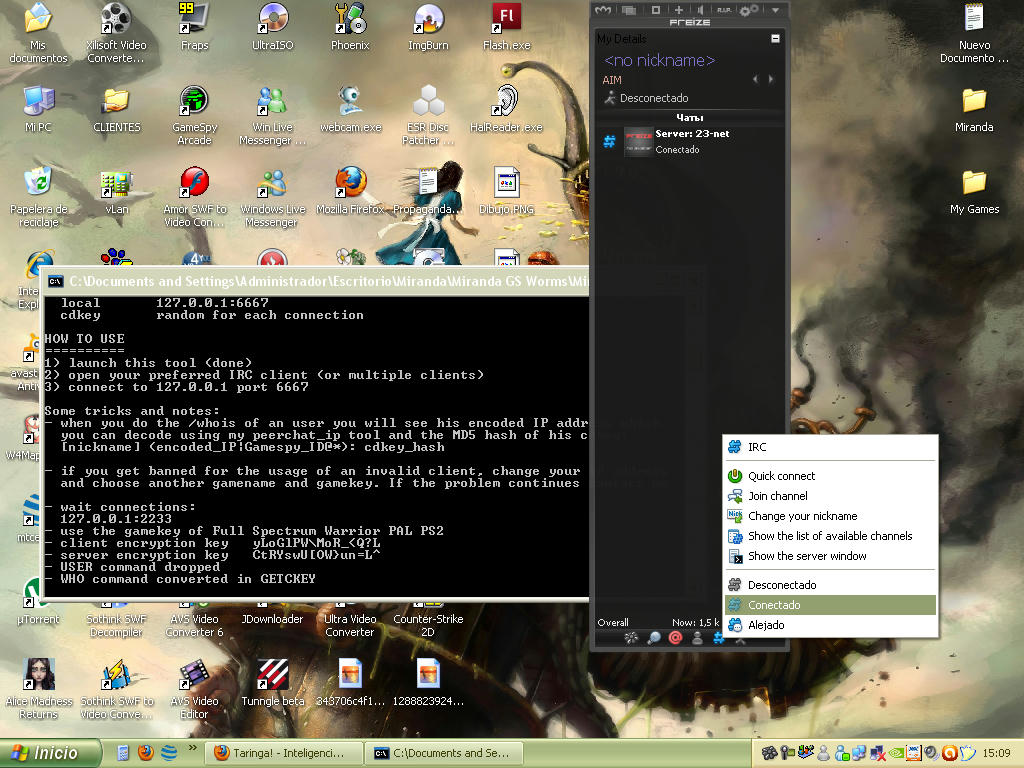Choose Quick connect from the menu

coord(831,476)
